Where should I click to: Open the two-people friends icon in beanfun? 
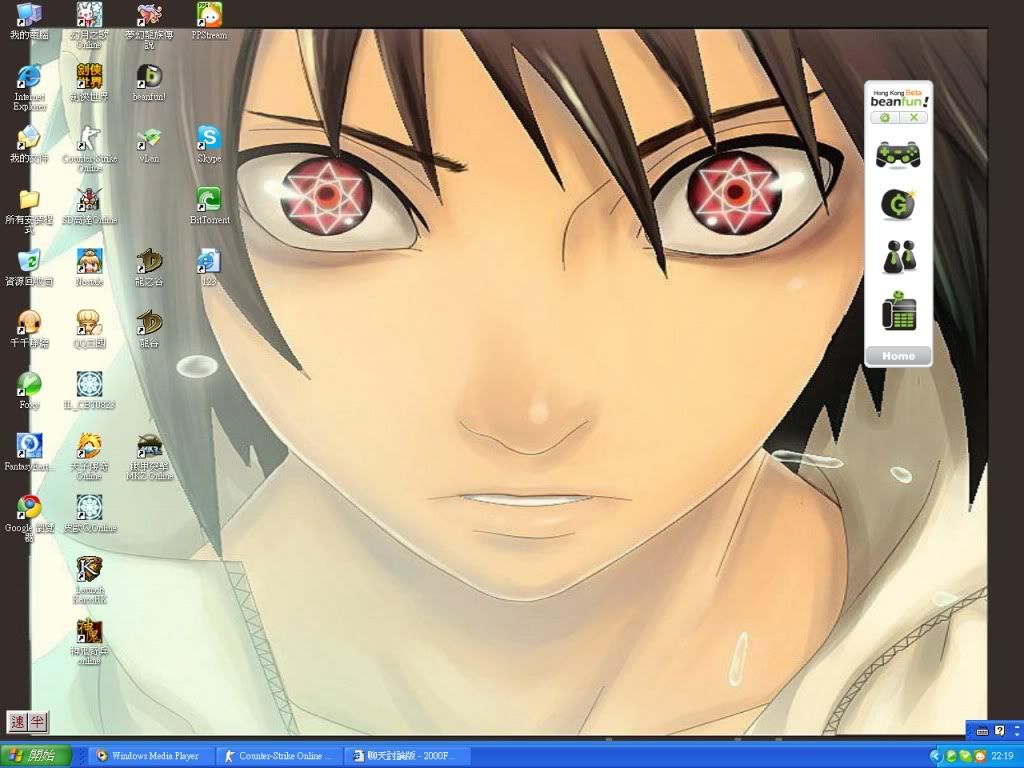tap(897, 257)
